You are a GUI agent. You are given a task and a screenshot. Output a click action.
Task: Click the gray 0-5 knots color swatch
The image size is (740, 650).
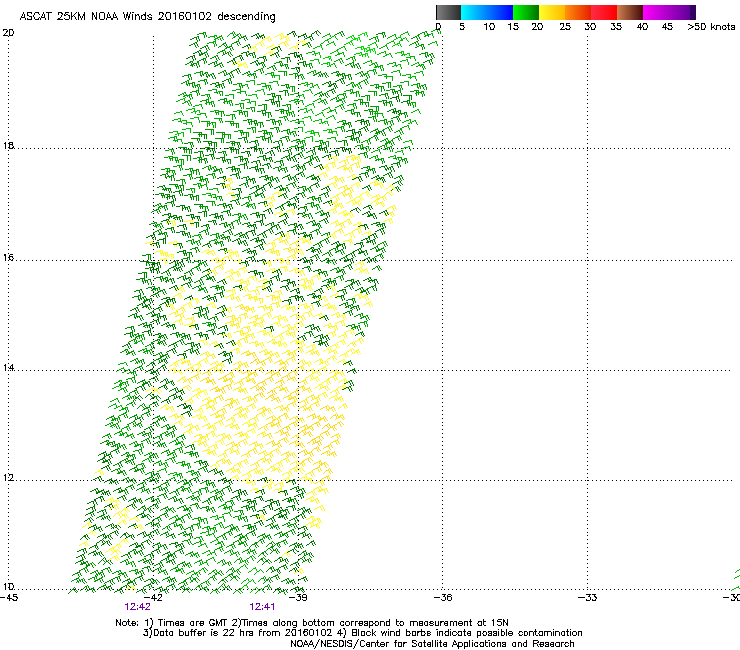(x=448, y=12)
